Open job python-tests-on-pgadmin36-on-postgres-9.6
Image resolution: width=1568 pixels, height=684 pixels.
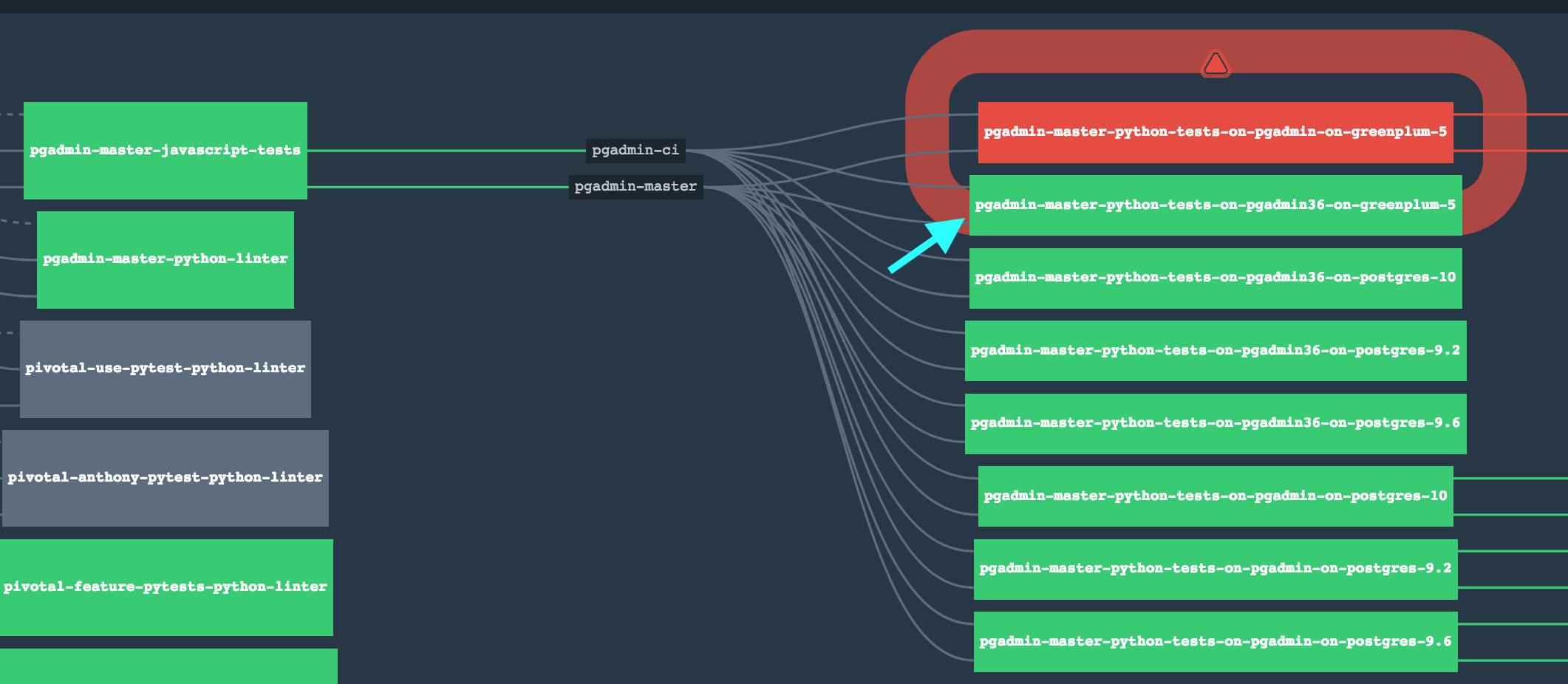click(x=1216, y=423)
